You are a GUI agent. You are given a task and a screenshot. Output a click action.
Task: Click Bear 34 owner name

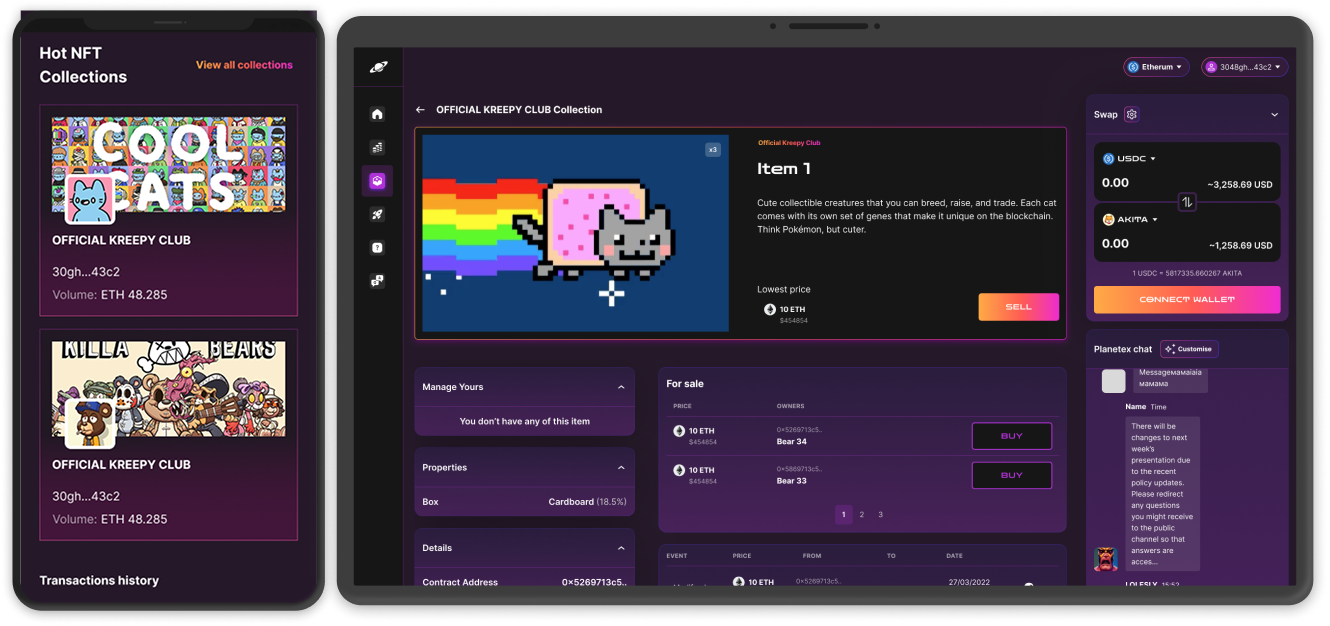(x=792, y=441)
